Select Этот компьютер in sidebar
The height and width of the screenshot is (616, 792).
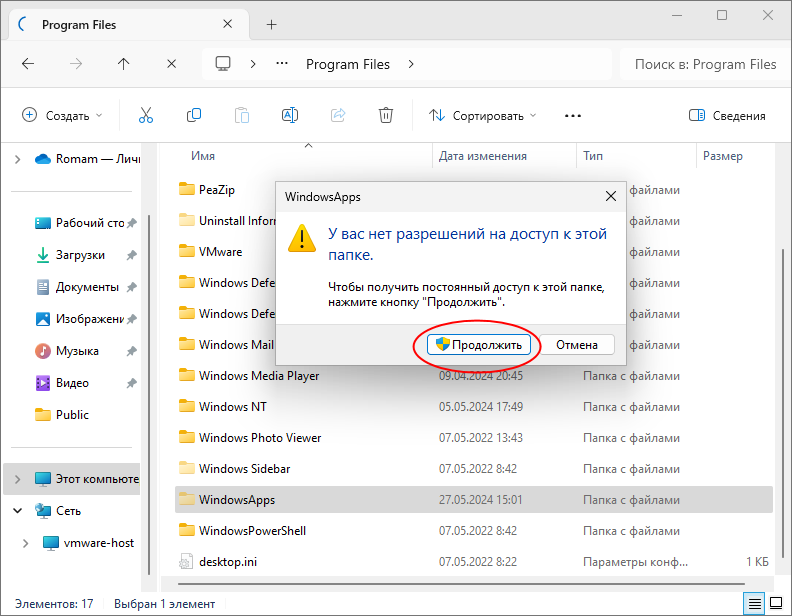pos(87,479)
